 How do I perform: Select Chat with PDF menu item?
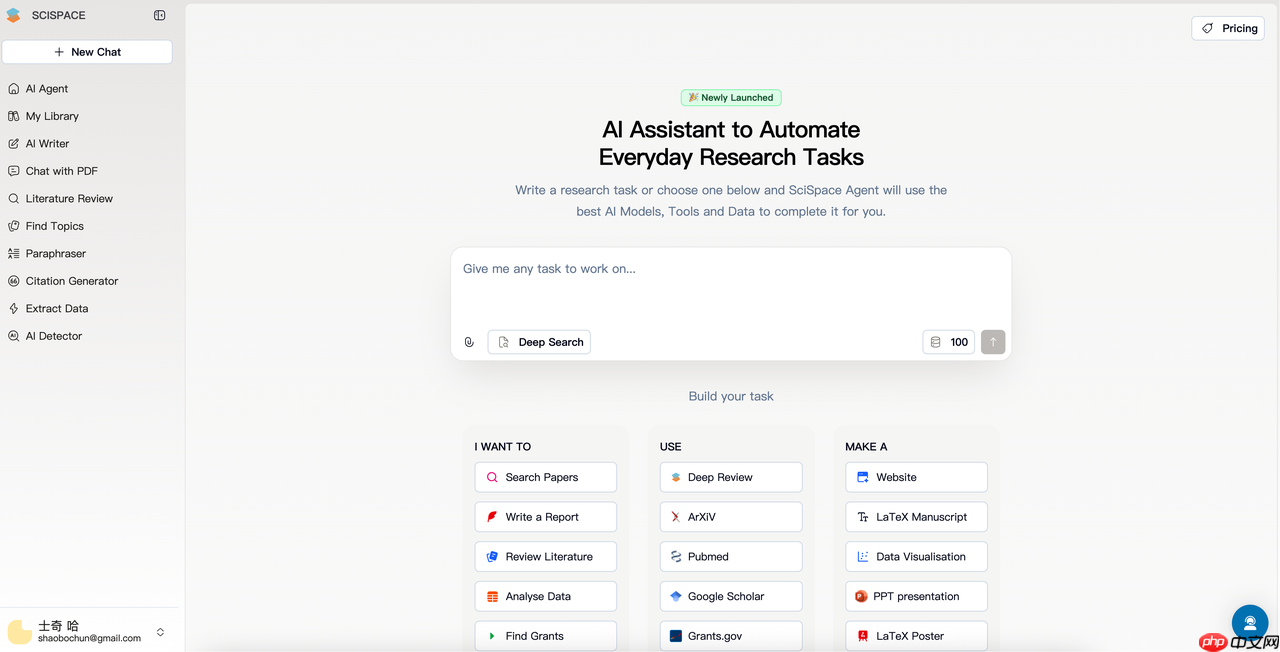(x=61, y=171)
